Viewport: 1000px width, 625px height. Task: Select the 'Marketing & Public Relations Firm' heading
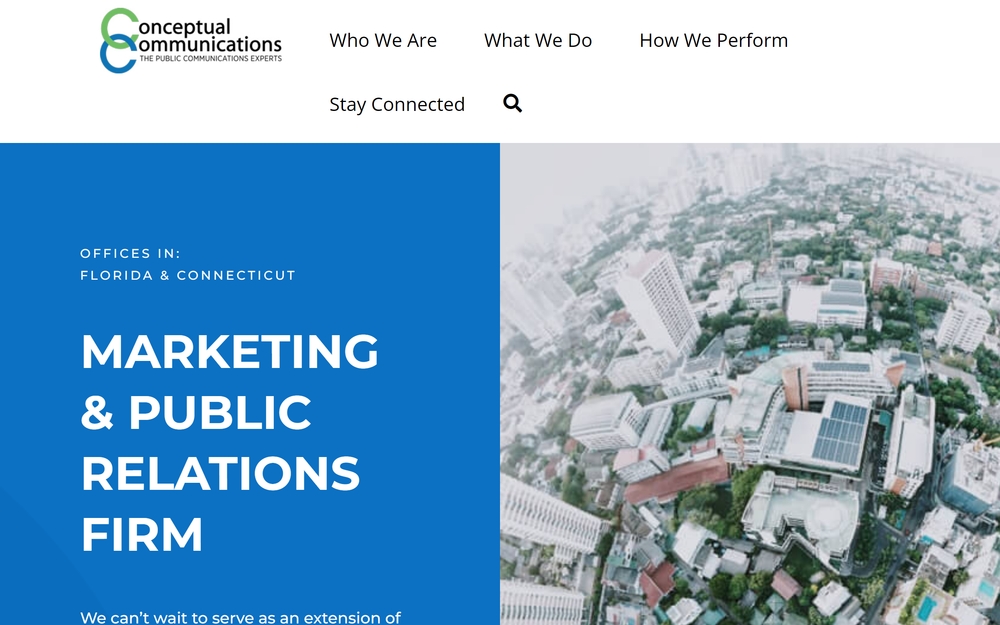[x=230, y=443]
